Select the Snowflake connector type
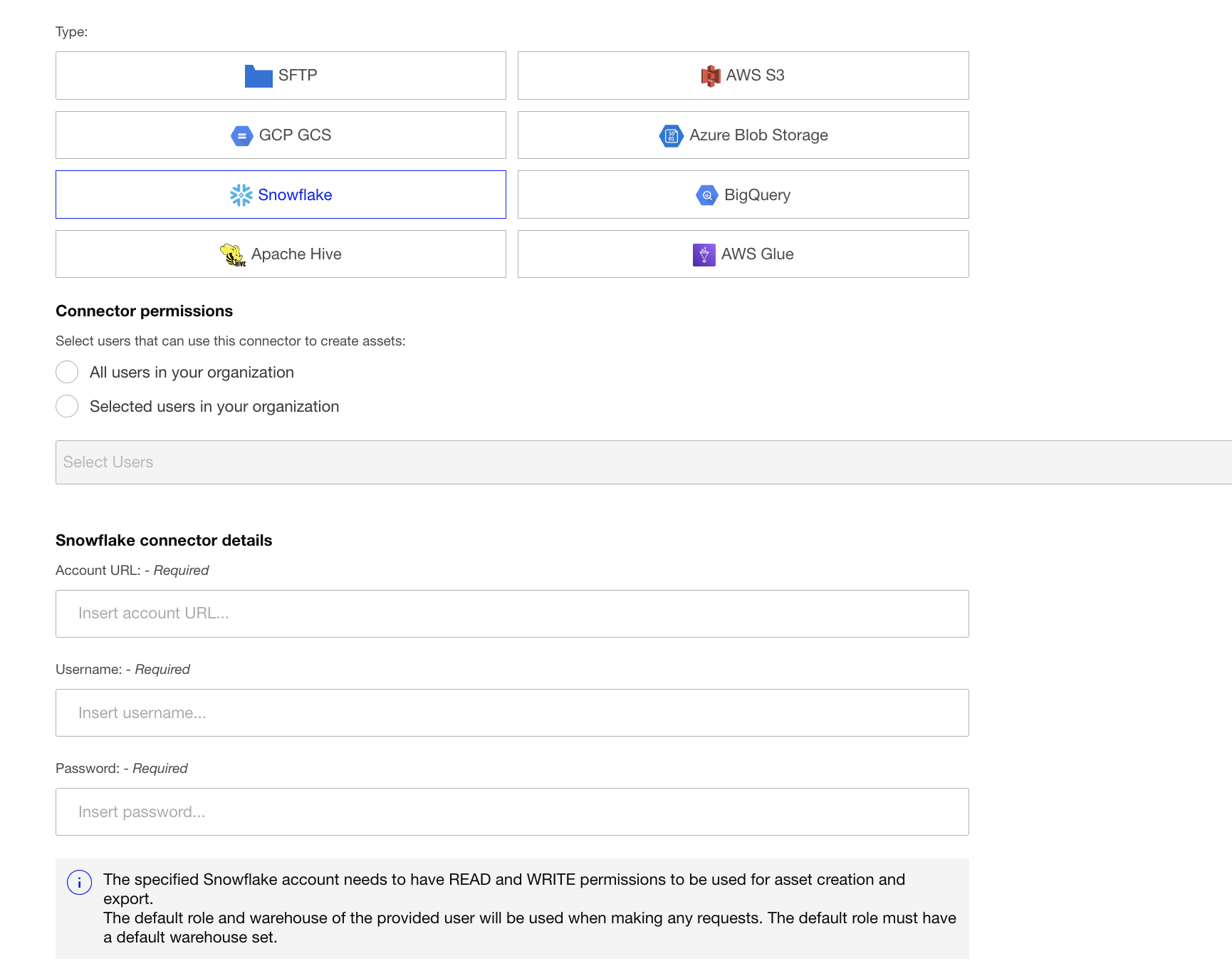Image resolution: width=1232 pixels, height=976 pixels. 281,194
